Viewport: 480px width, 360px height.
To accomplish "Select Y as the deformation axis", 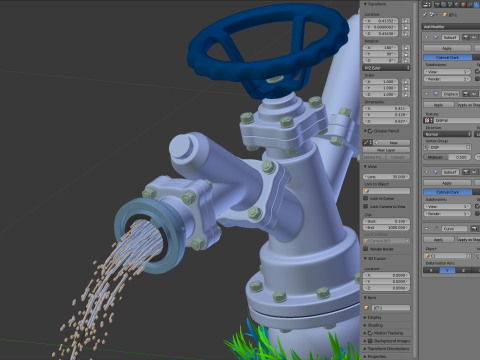I will coord(447,270).
